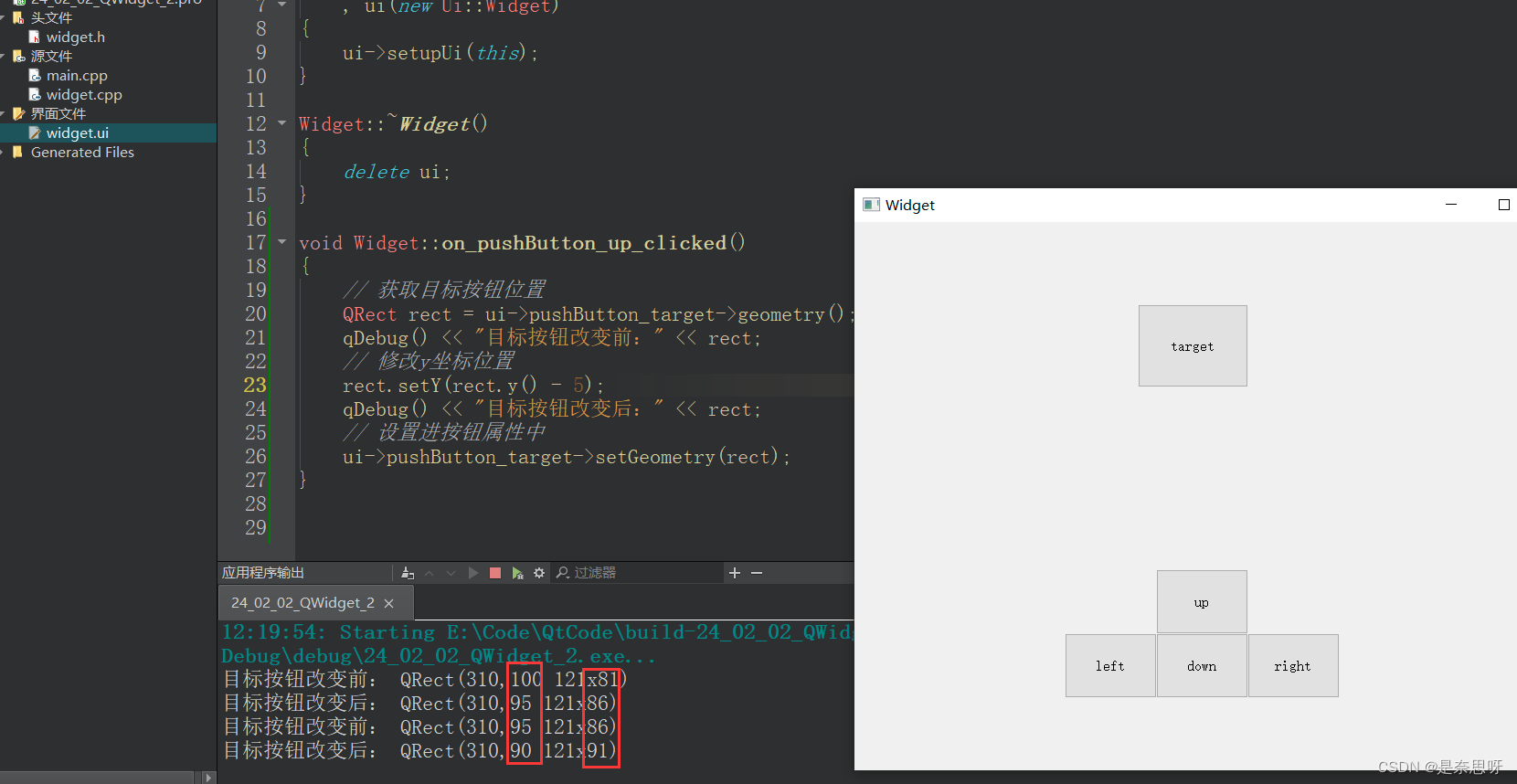Close the 24_02_02_QWidget_2 output tab
Screen dimensions: 1517x784
(389, 603)
